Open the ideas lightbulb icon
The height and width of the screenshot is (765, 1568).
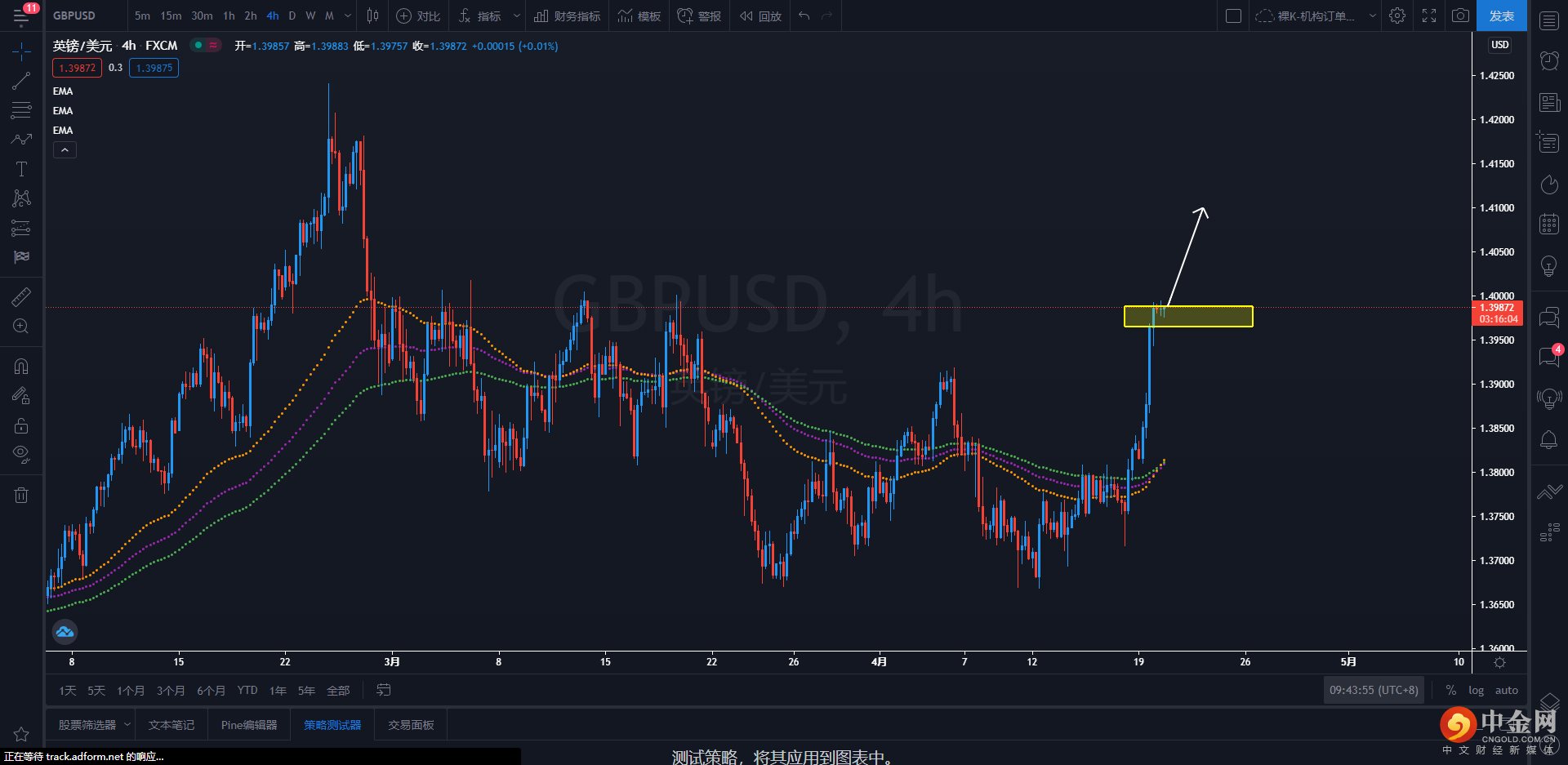1549,266
